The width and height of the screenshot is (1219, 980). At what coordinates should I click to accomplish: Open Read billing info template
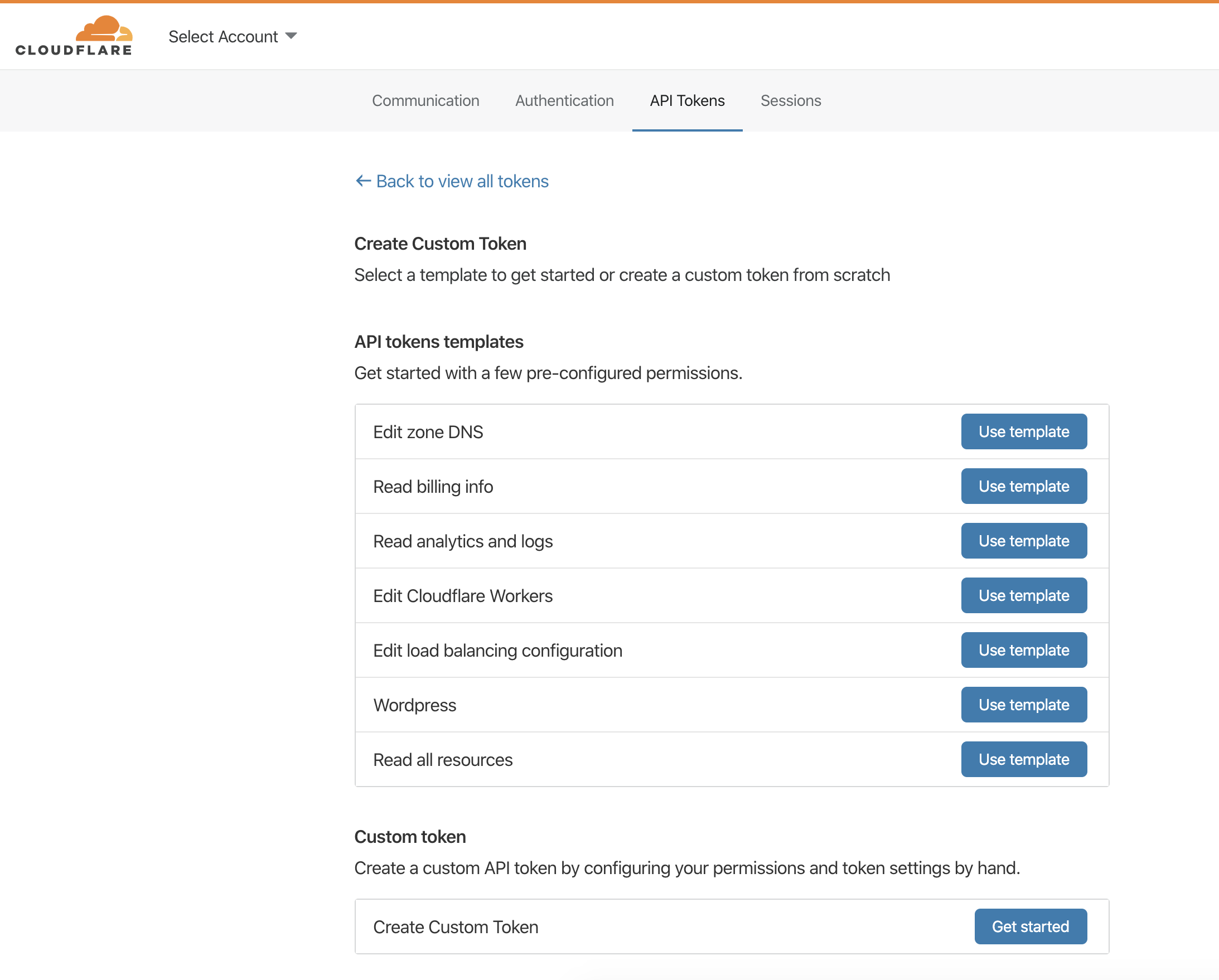(x=1023, y=487)
